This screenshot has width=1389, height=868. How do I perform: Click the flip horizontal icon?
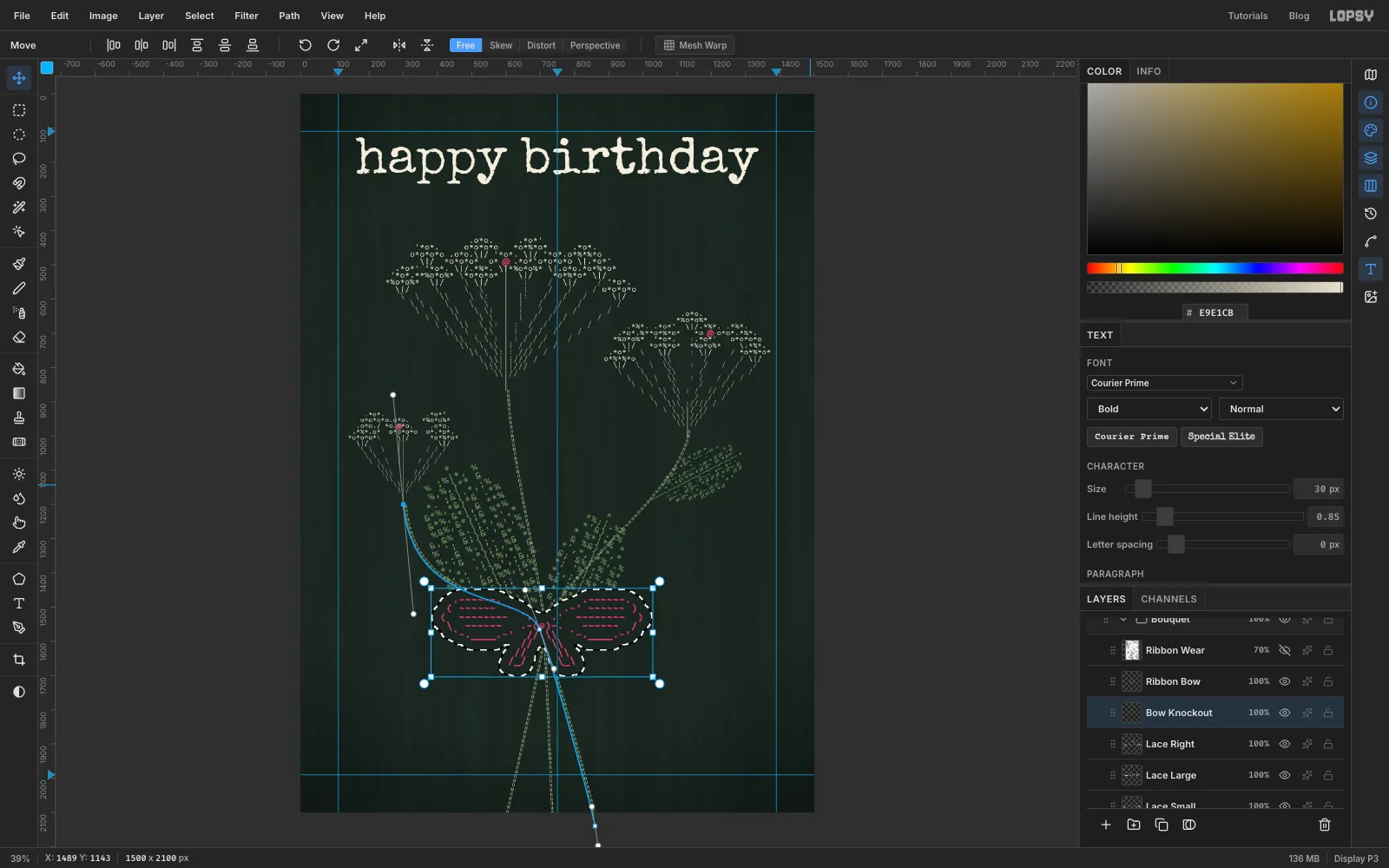click(398, 45)
